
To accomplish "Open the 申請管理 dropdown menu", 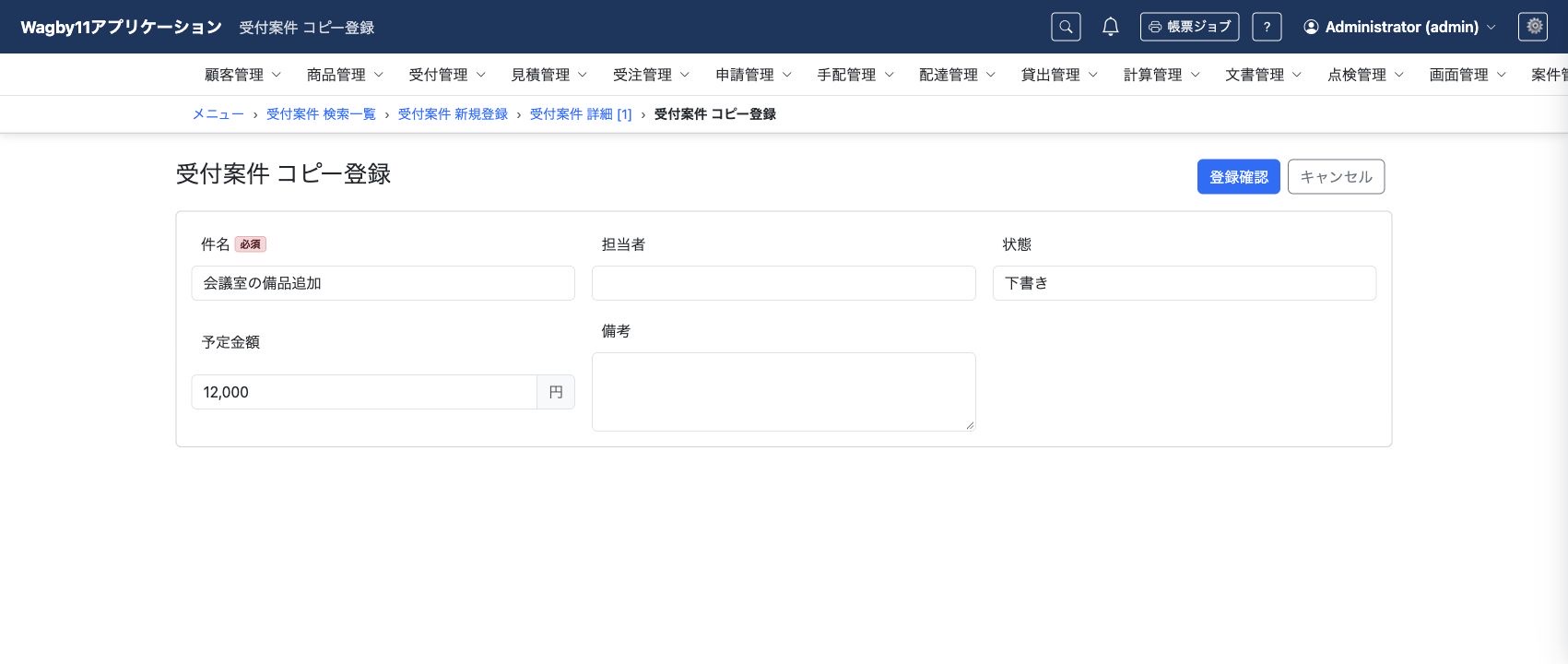I will point(753,75).
